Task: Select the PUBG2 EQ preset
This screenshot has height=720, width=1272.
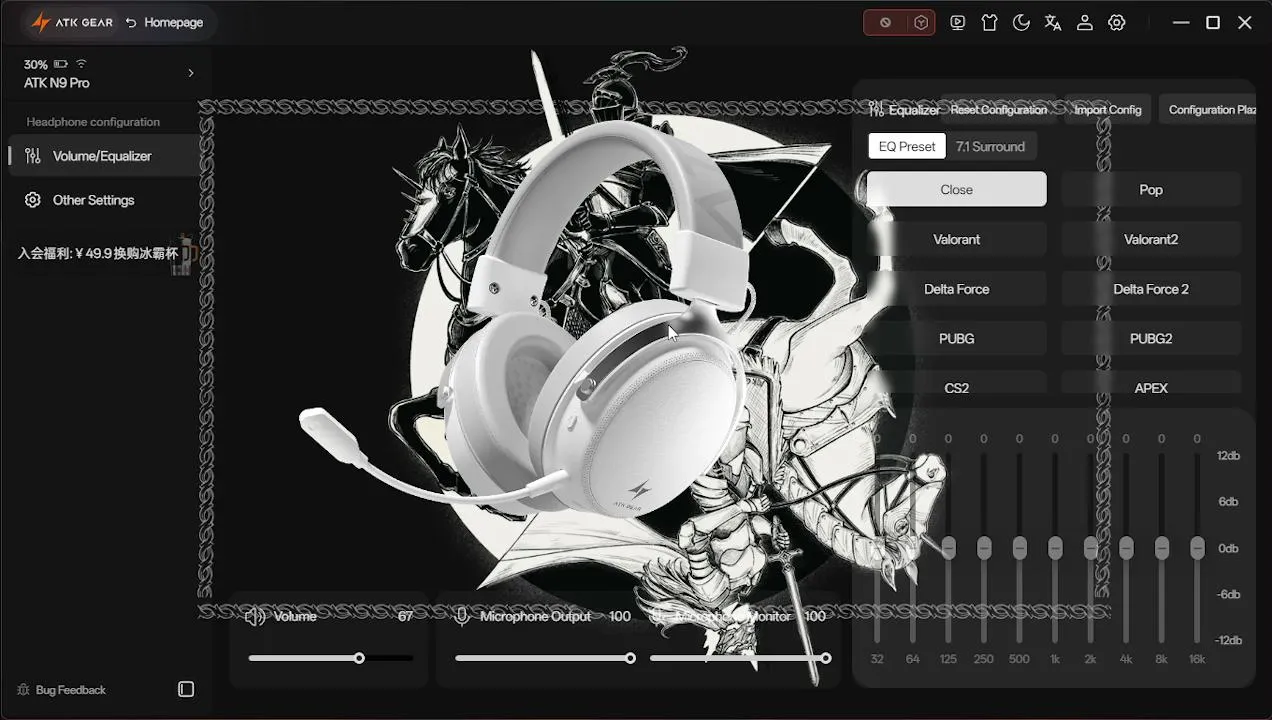Action: point(1151,338)
